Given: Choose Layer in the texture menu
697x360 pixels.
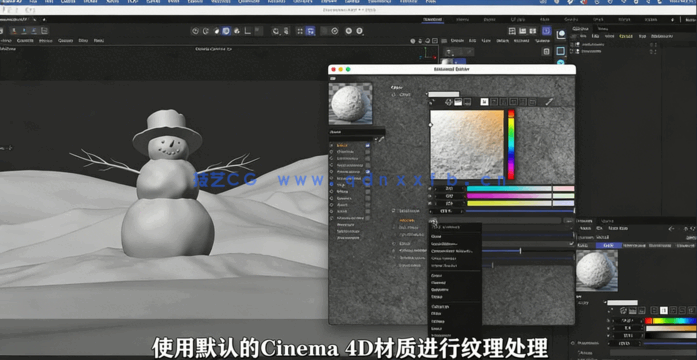Looking at the screenshot, I should [x=437, y=328].
